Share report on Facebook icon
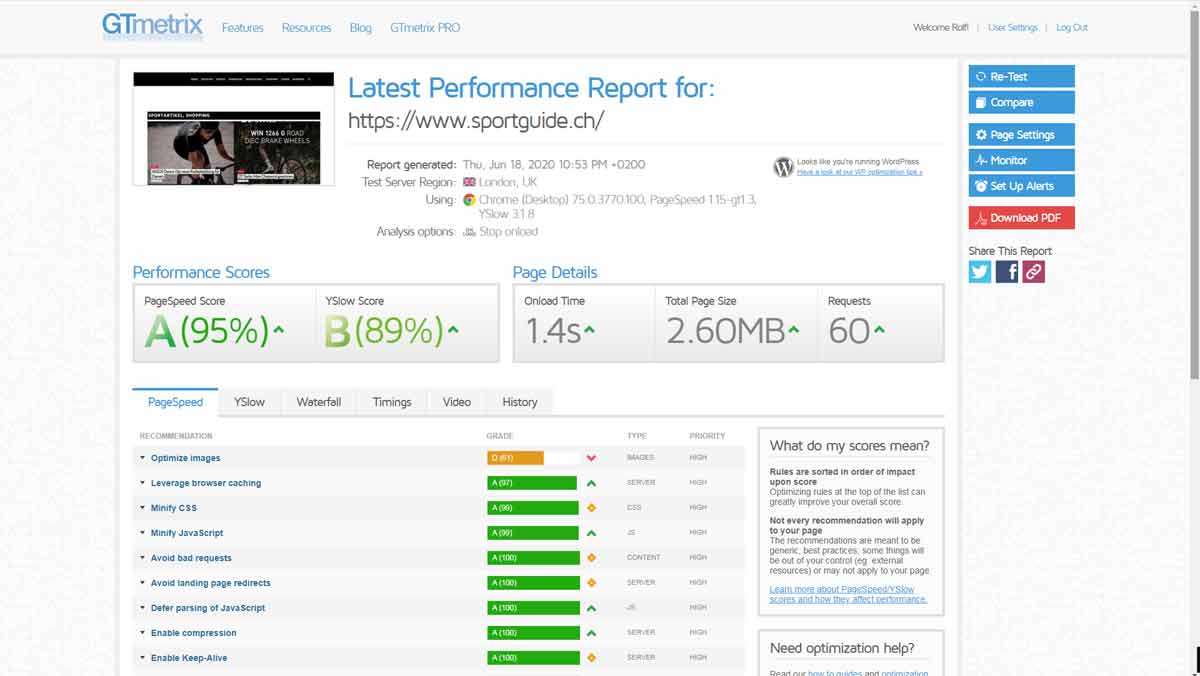Screen dimensions: 1200x676 point(1007,271)
